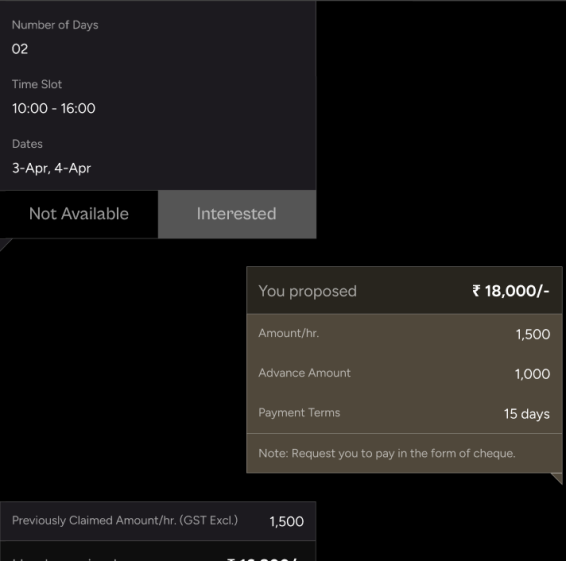Click the cheque payment note text
Viewport: 566px width, 561px height.
tap(387, 453)
